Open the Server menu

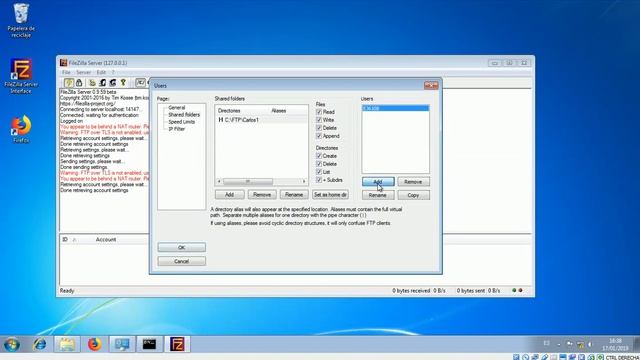[x=83, y=72]
